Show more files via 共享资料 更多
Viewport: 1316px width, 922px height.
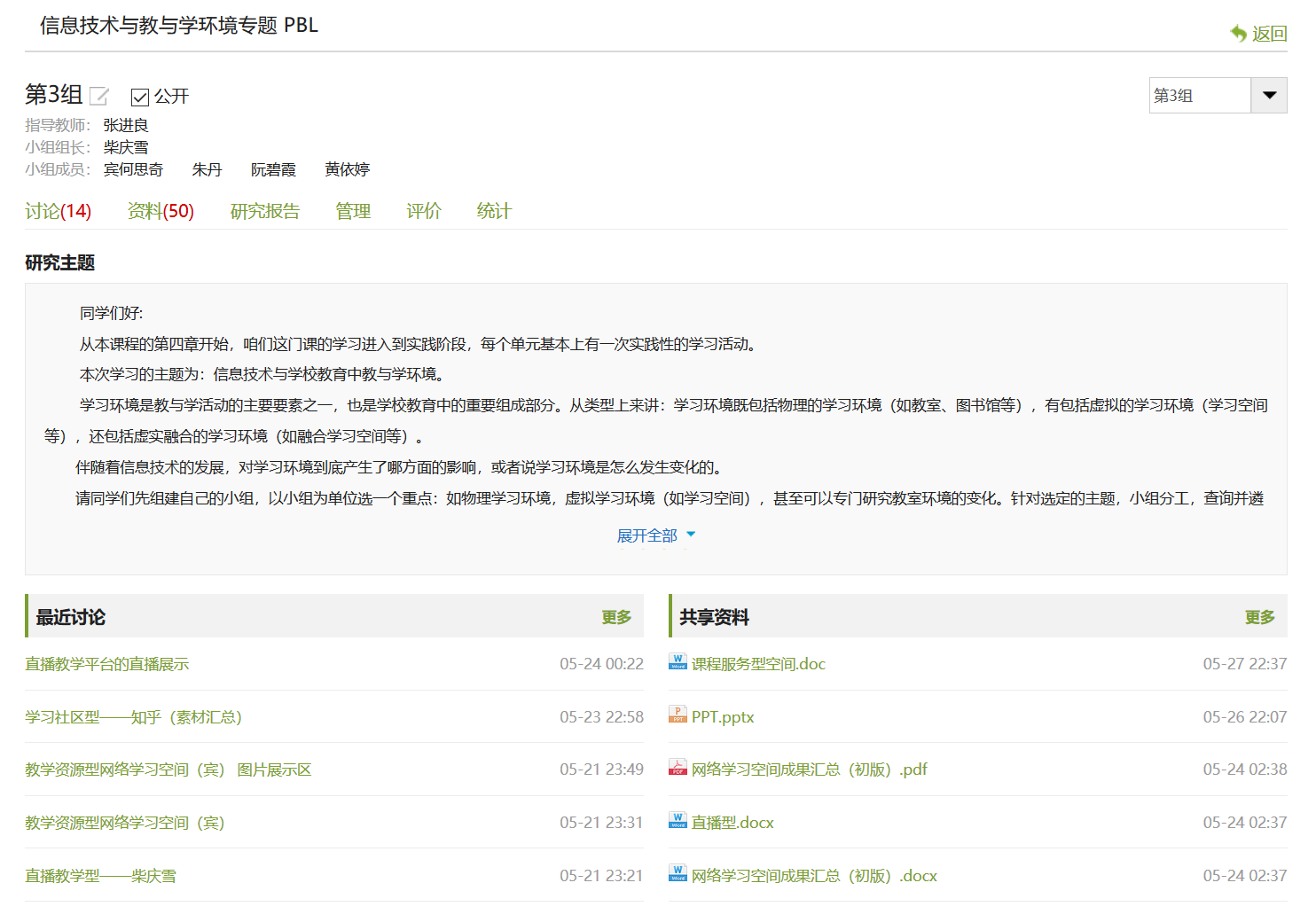pos(1259,617)
